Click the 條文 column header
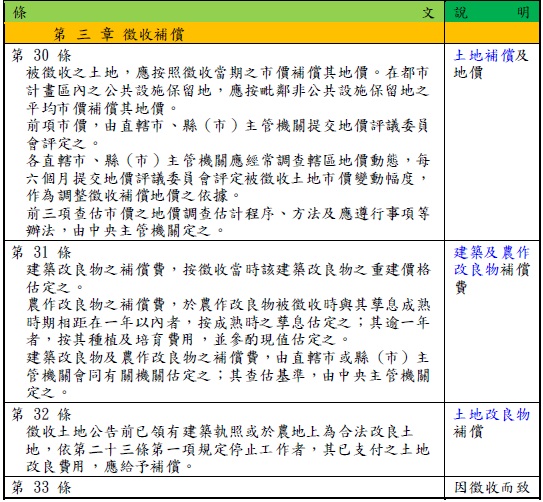The width and height of the screenshot is (543, 502). [224, 13]
